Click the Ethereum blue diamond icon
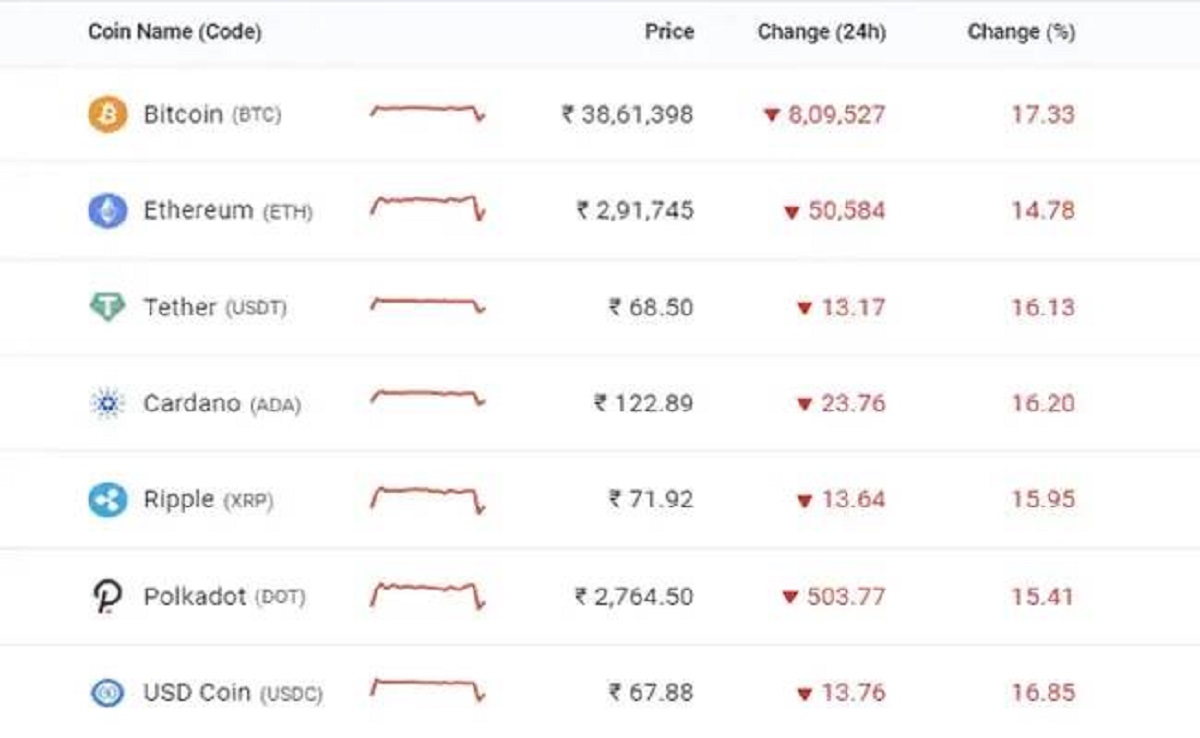Screen dimensions: 1200x738 point(107,210)
